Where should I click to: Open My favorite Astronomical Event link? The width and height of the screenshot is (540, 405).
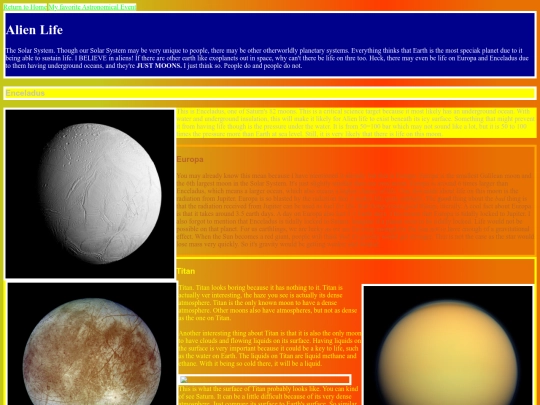[x=92, y=7]
